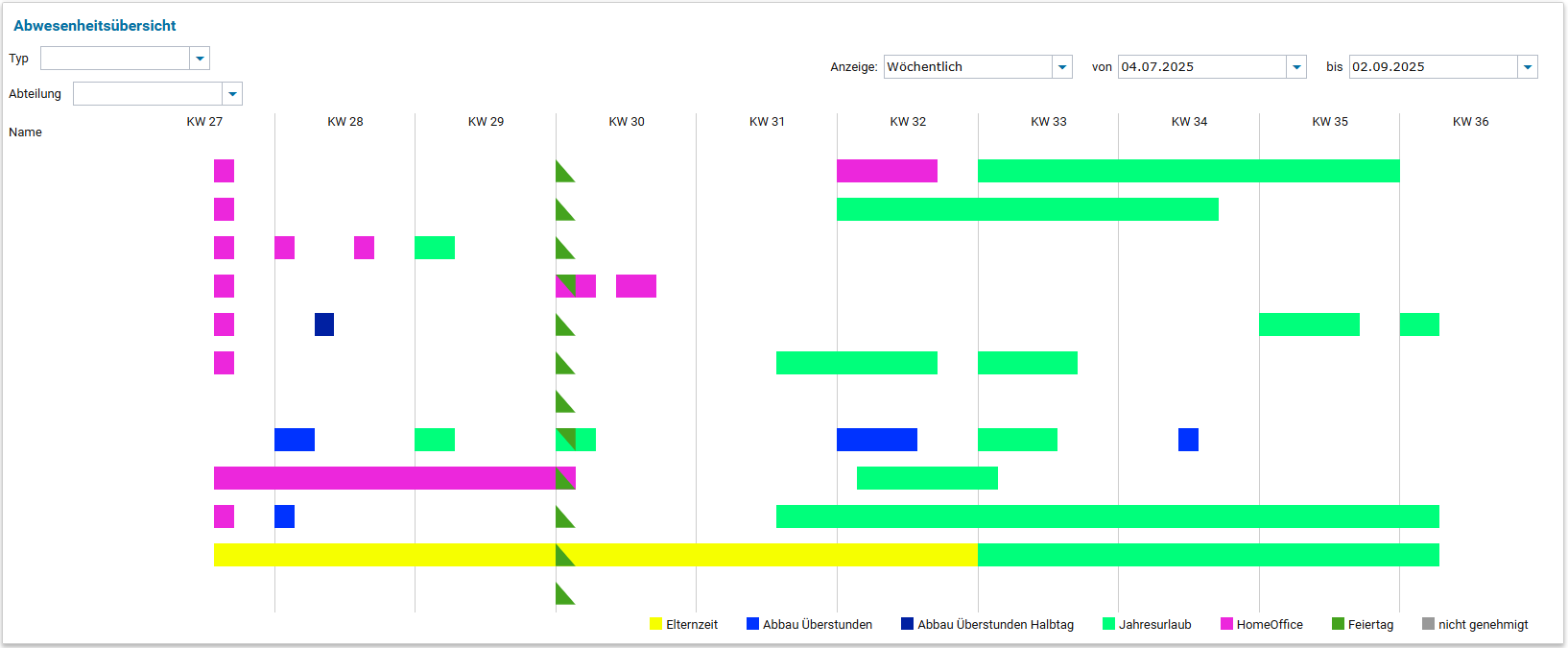
Task: Click into the 'von' date field 04.07.2025
Action: tap(1201, 67)
